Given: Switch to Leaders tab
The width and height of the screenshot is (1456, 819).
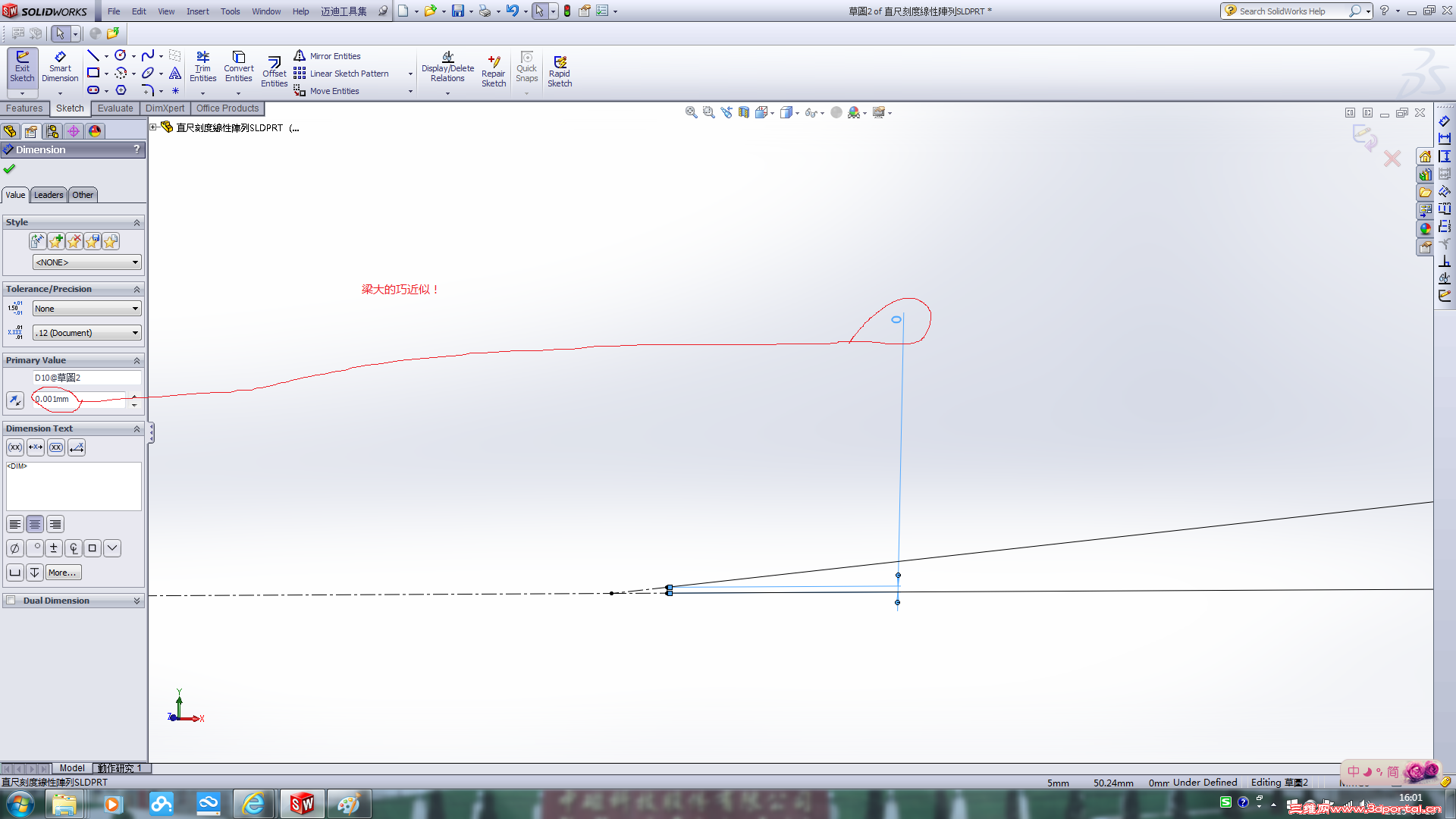Looking at the screenshot, I should (49, 195).
